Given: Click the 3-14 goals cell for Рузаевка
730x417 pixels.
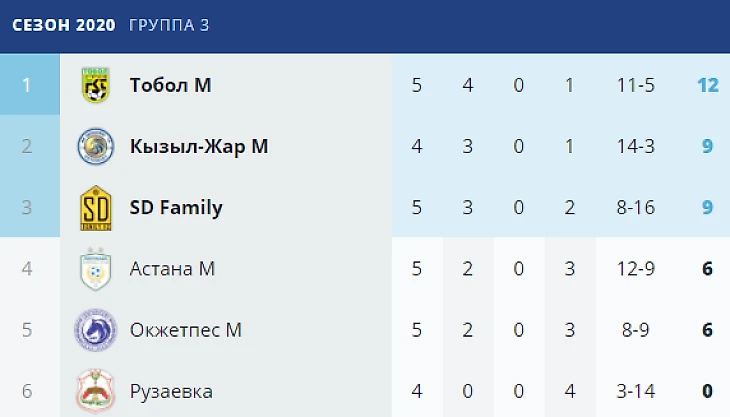Looking at the screenshot, I should [637, 391].
